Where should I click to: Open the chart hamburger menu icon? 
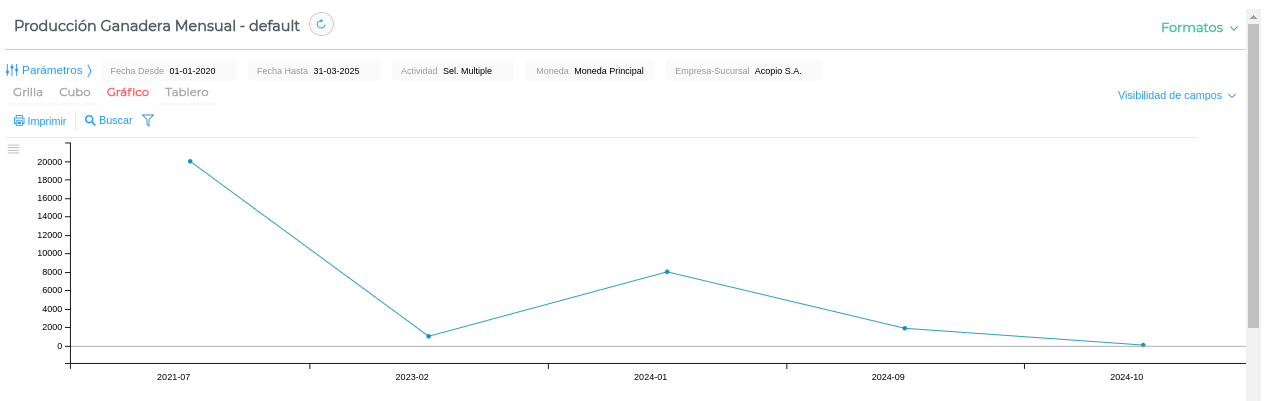click(13, 149)
